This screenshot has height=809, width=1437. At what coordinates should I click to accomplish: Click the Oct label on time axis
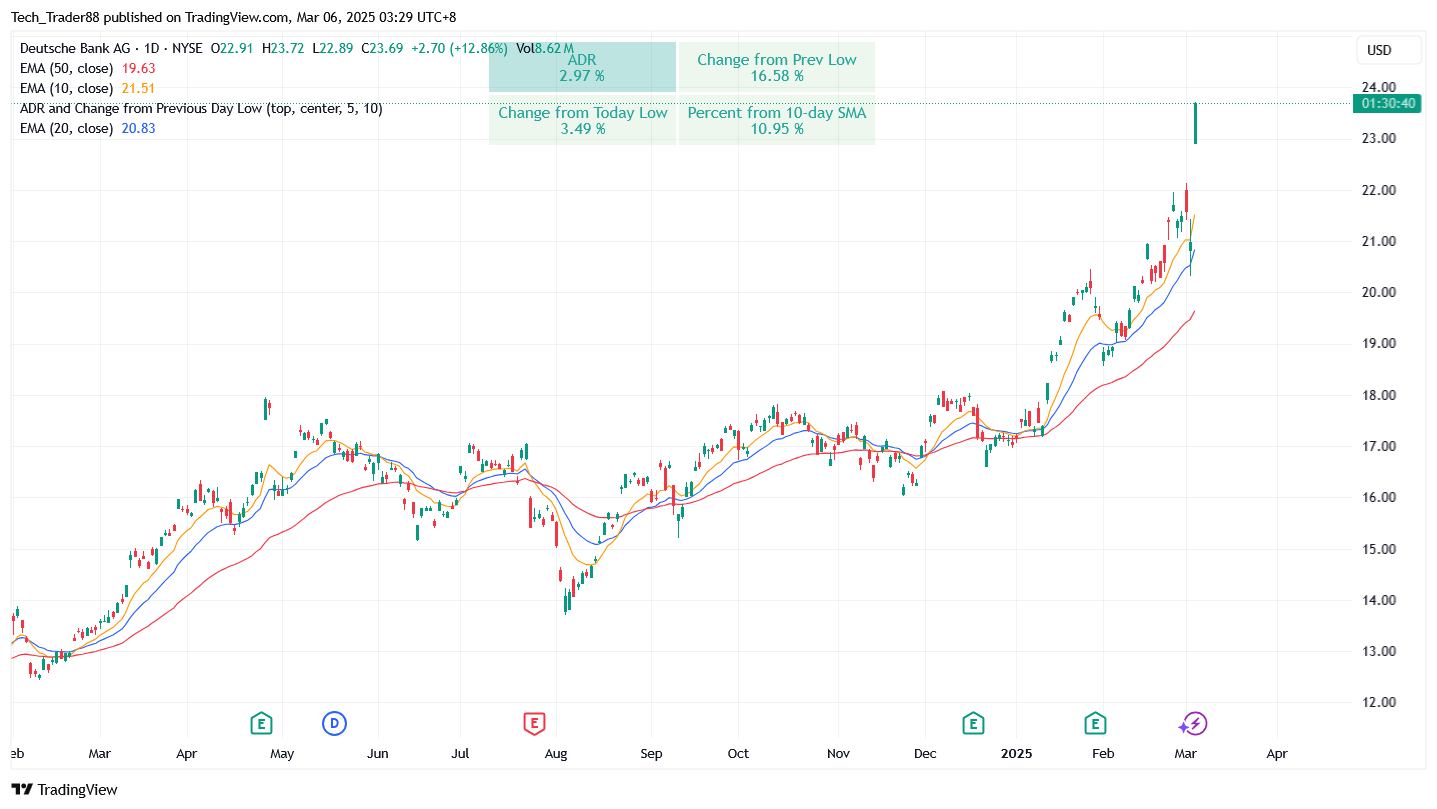pos(738,753)
